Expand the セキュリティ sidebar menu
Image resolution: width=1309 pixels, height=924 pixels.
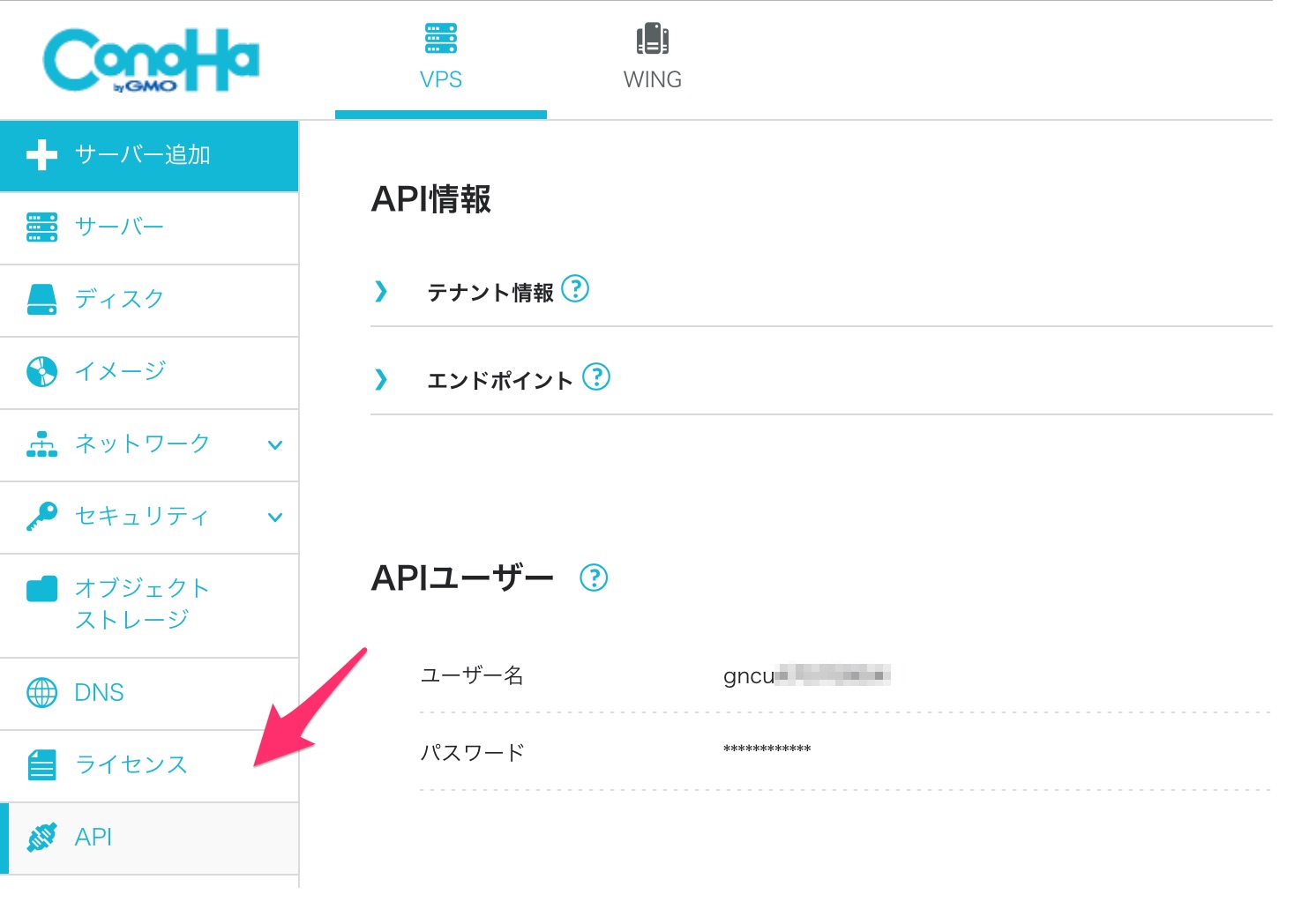[x=274, y=518]
